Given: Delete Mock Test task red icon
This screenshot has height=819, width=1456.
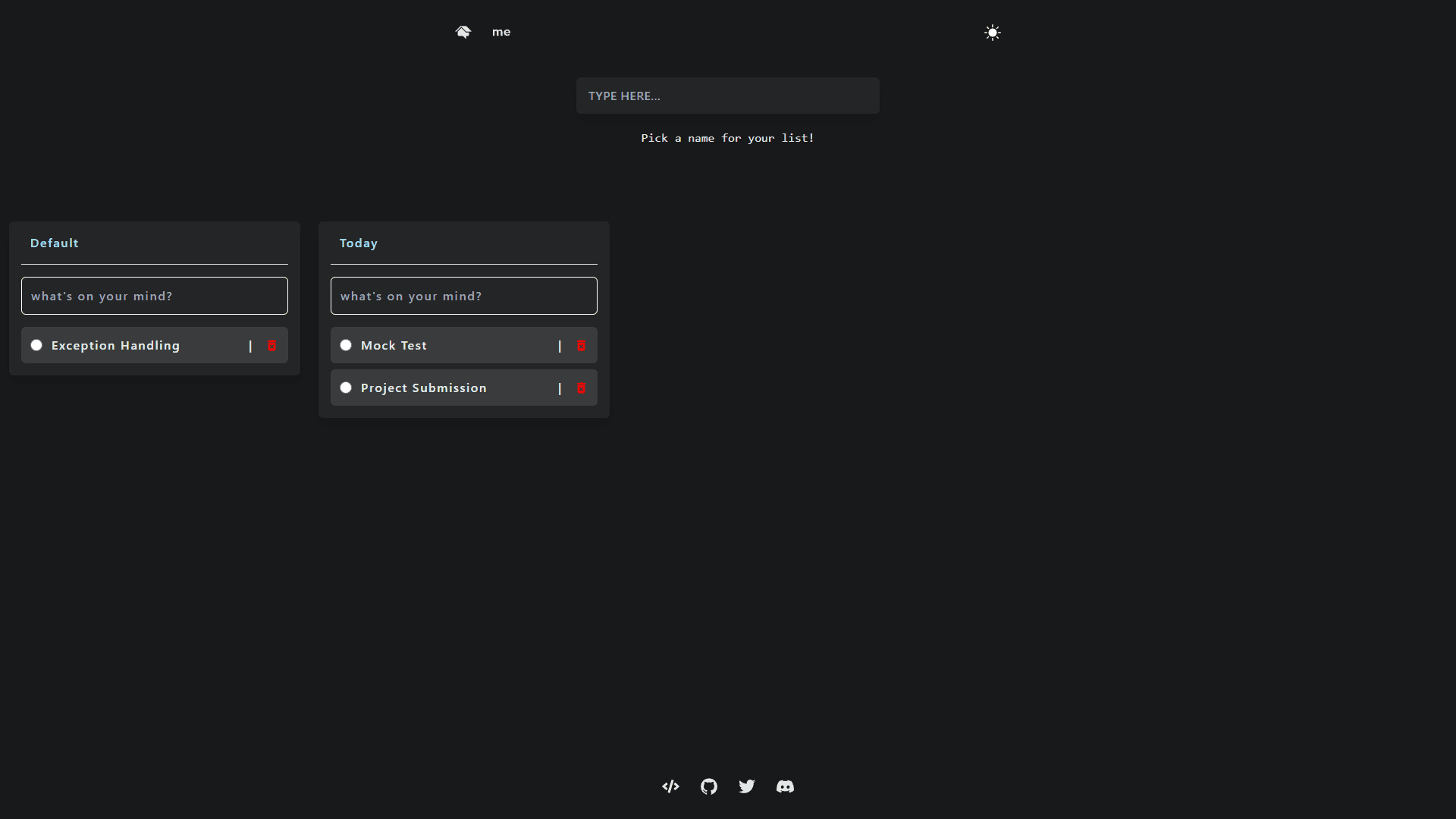Looking at the screenshot, I should [581, 345].
